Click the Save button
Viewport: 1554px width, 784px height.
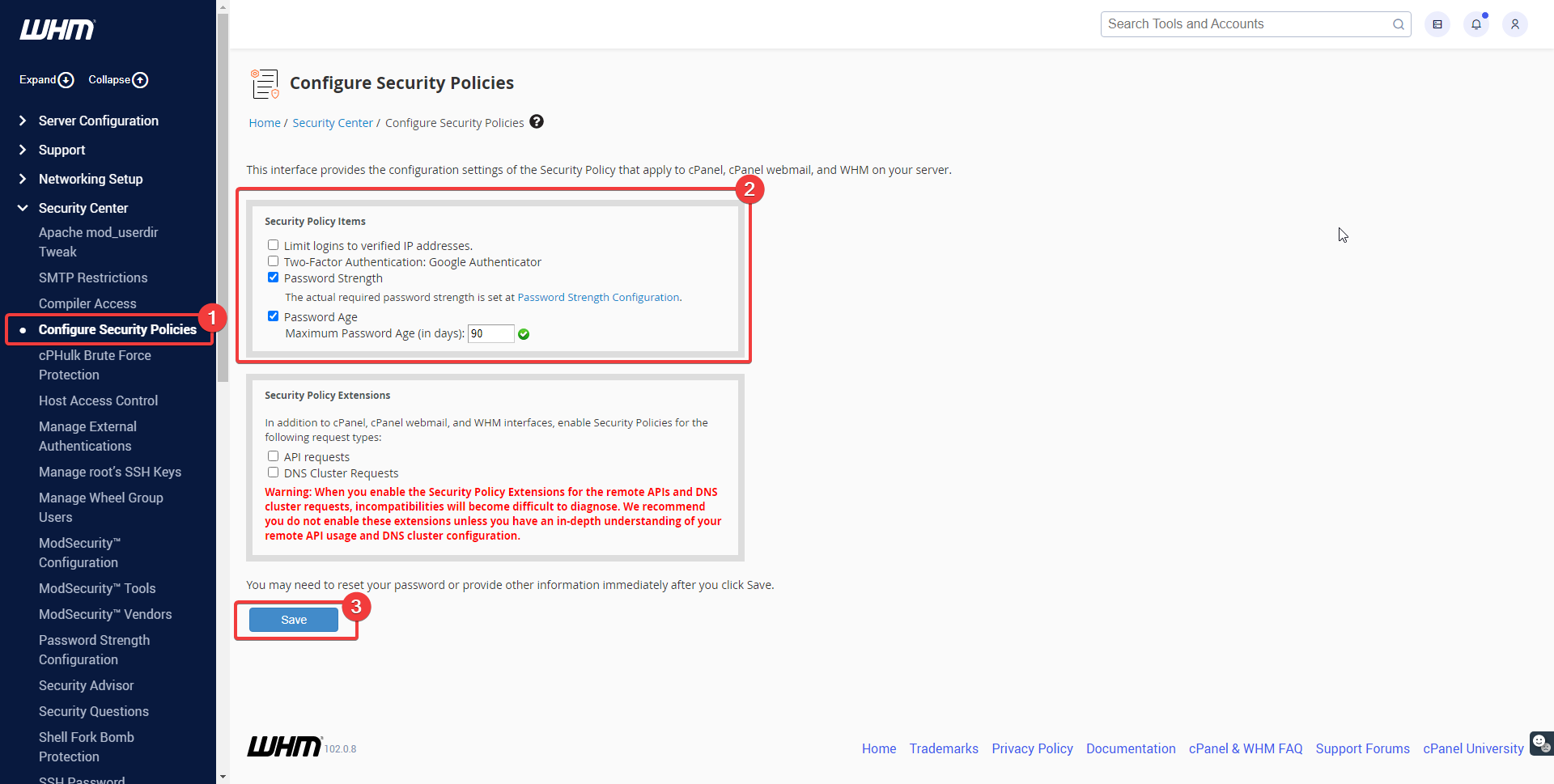click(294, 620)
